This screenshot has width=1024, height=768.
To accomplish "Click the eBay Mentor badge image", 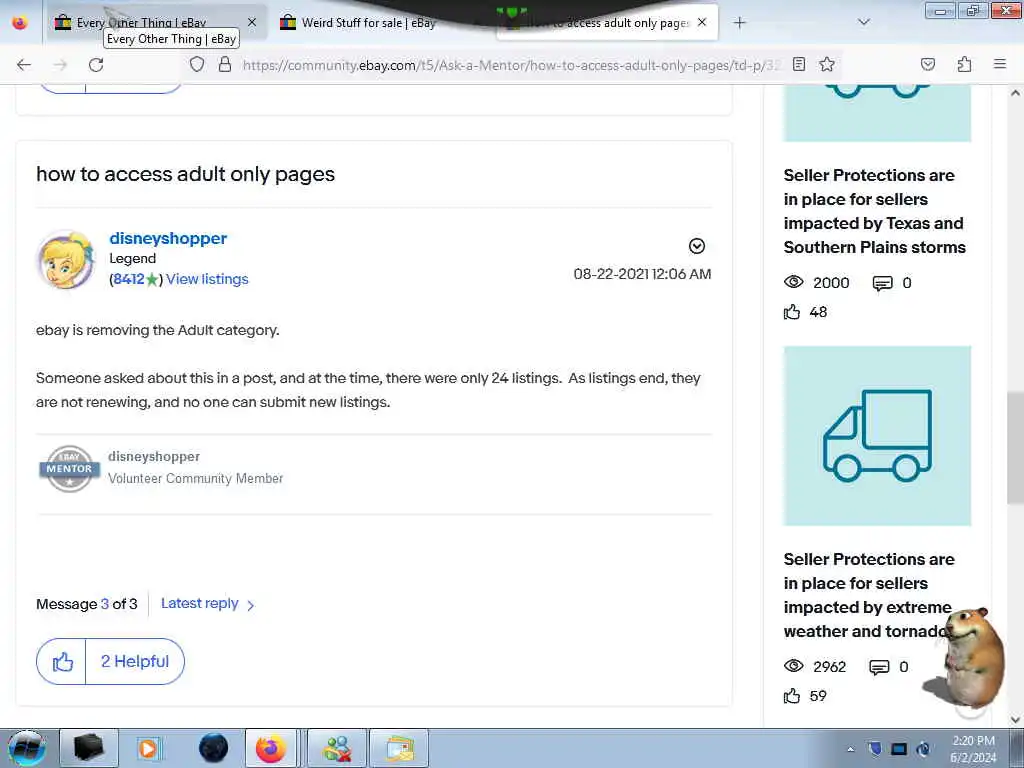I will pos(69,468).
